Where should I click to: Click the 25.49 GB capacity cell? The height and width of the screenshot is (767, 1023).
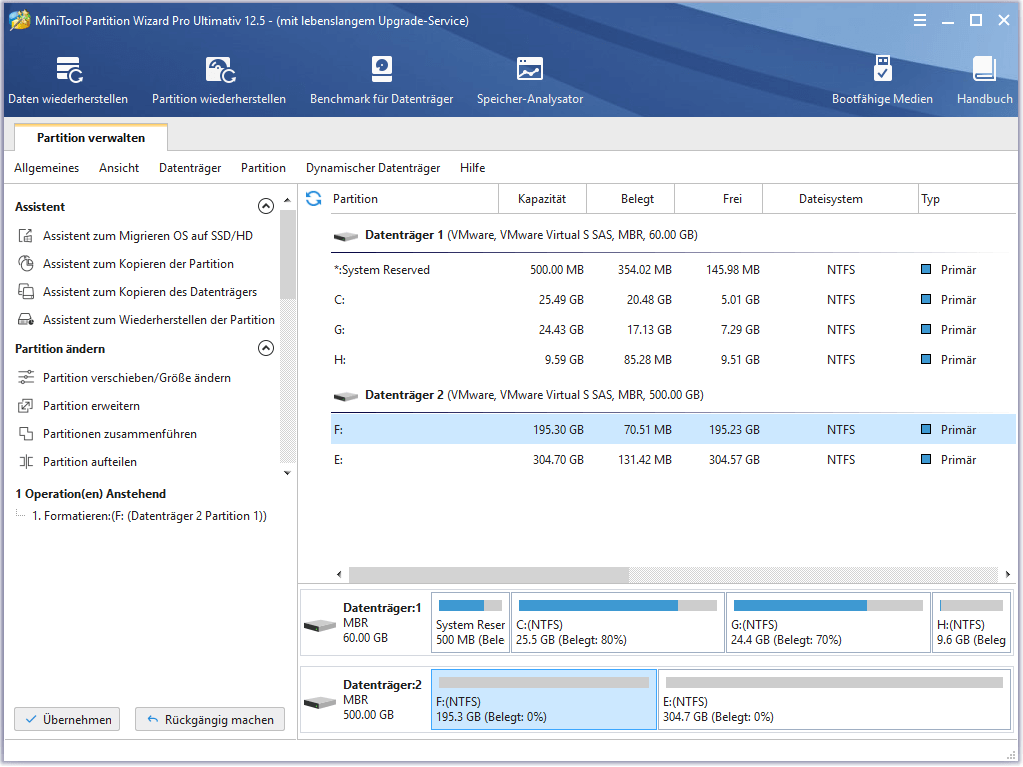(x=561, y=299)
